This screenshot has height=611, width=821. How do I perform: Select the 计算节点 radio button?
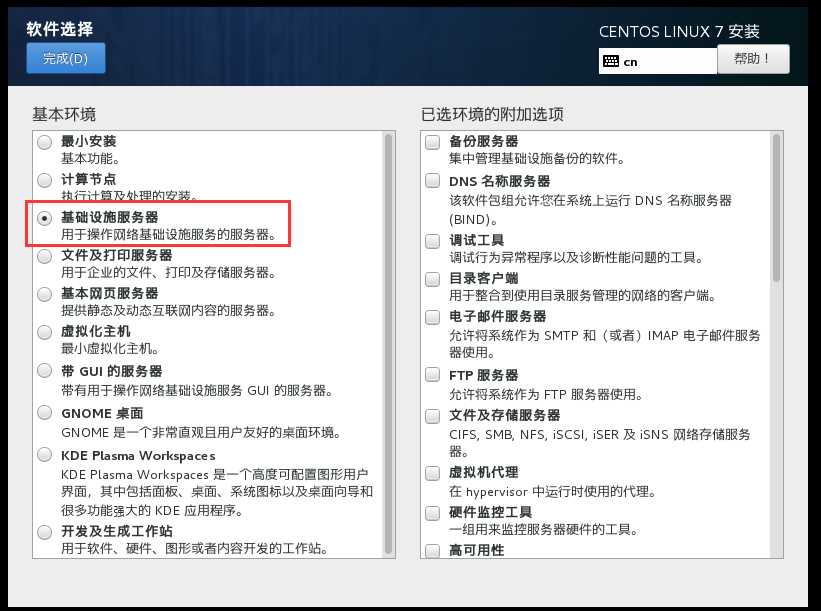coord(45,180)
